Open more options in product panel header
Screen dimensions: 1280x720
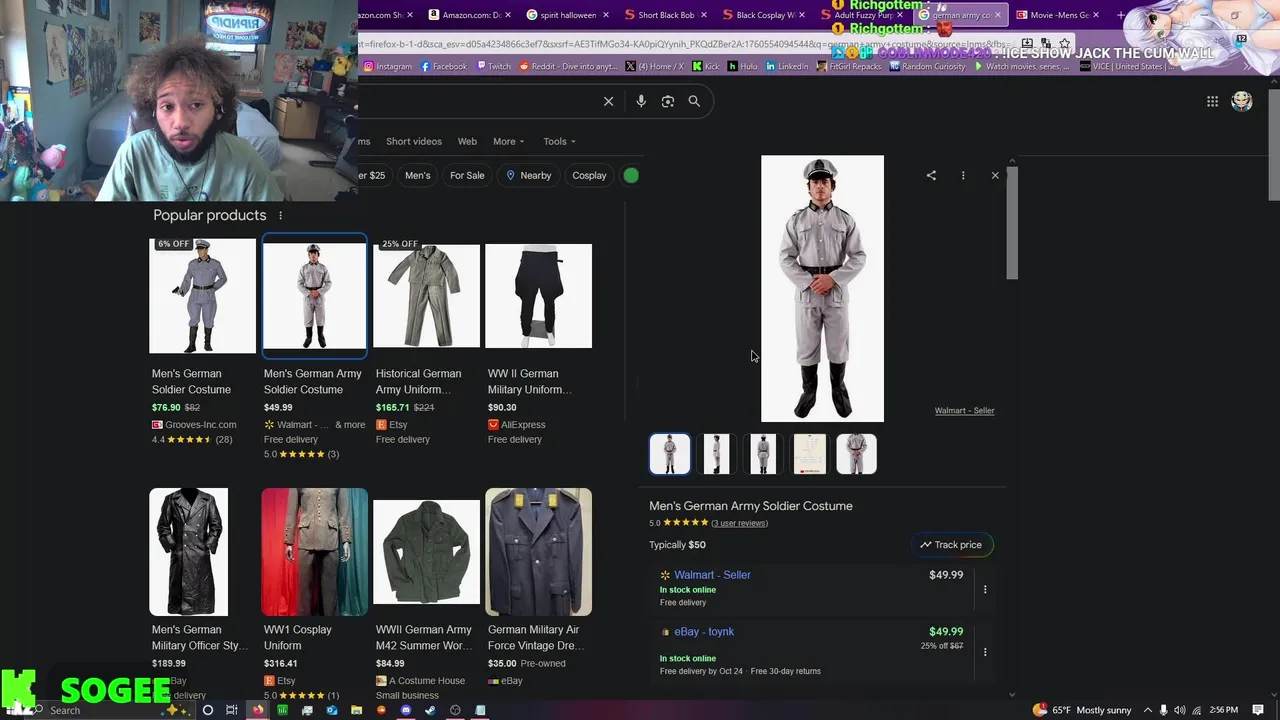tap(963, 175)
